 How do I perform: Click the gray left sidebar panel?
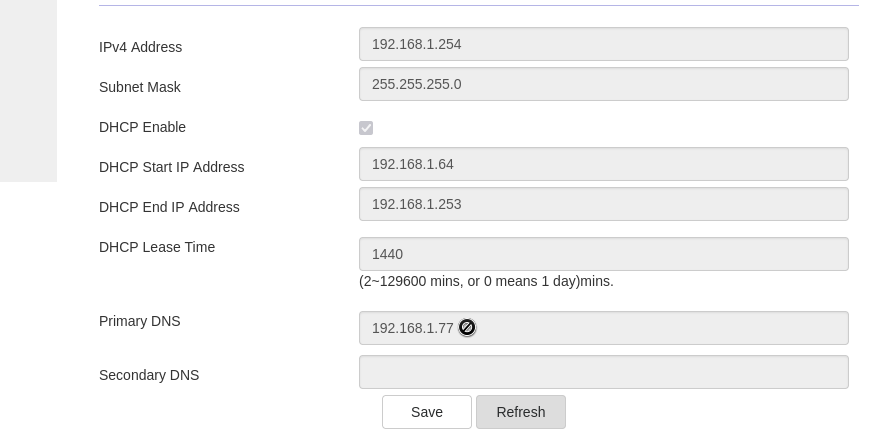click(x=28, y=90)
